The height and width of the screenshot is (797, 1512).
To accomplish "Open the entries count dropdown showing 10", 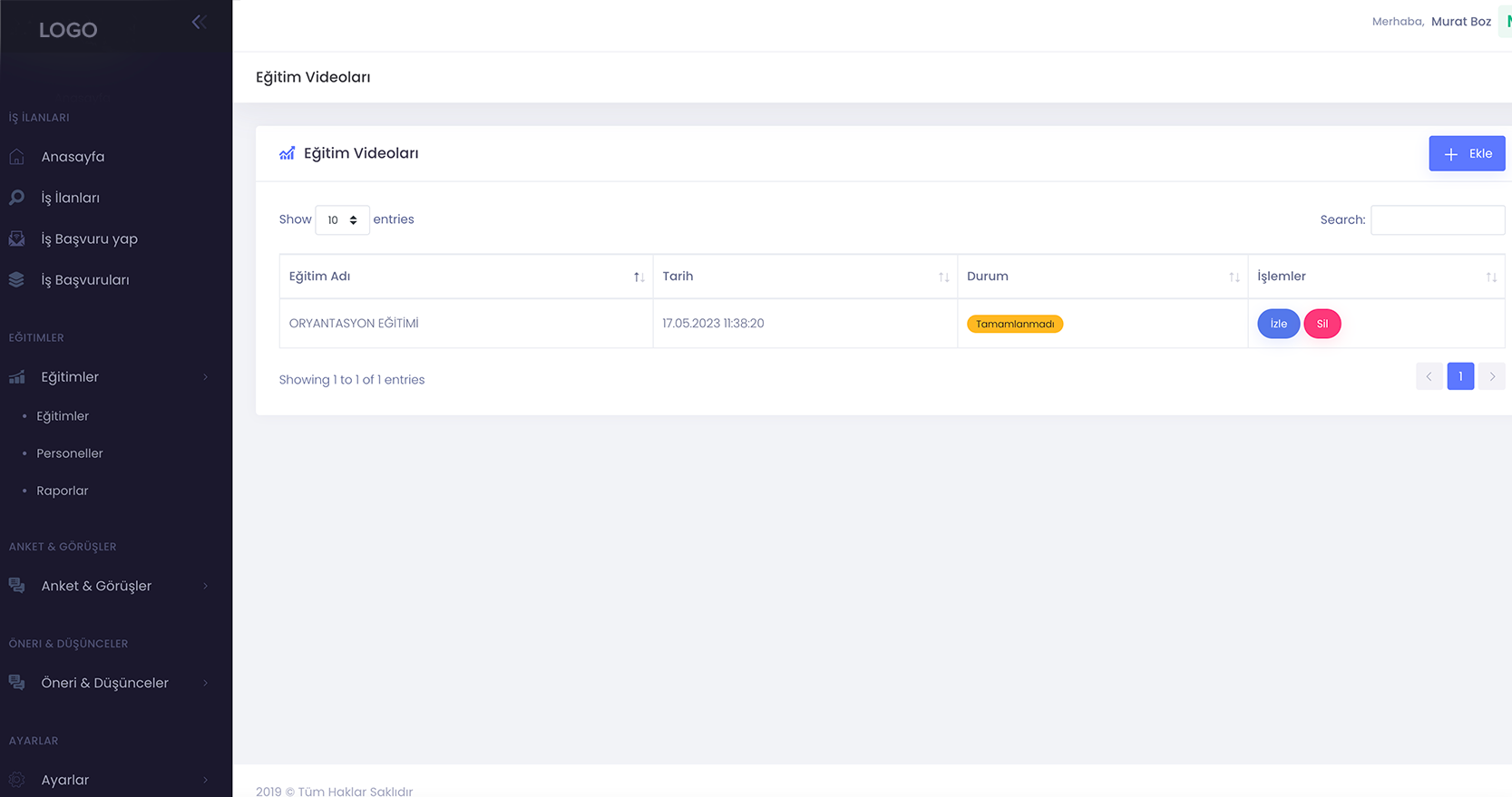I will click(x=342, y=220).
